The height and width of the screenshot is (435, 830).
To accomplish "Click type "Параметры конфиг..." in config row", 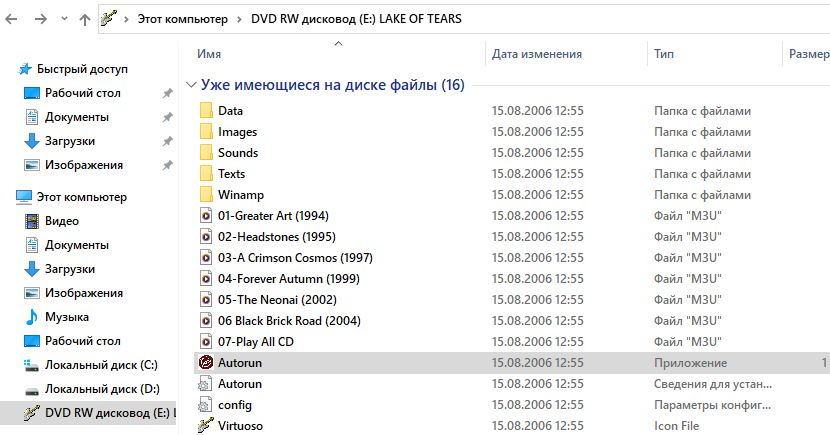I will click(712, 405).
